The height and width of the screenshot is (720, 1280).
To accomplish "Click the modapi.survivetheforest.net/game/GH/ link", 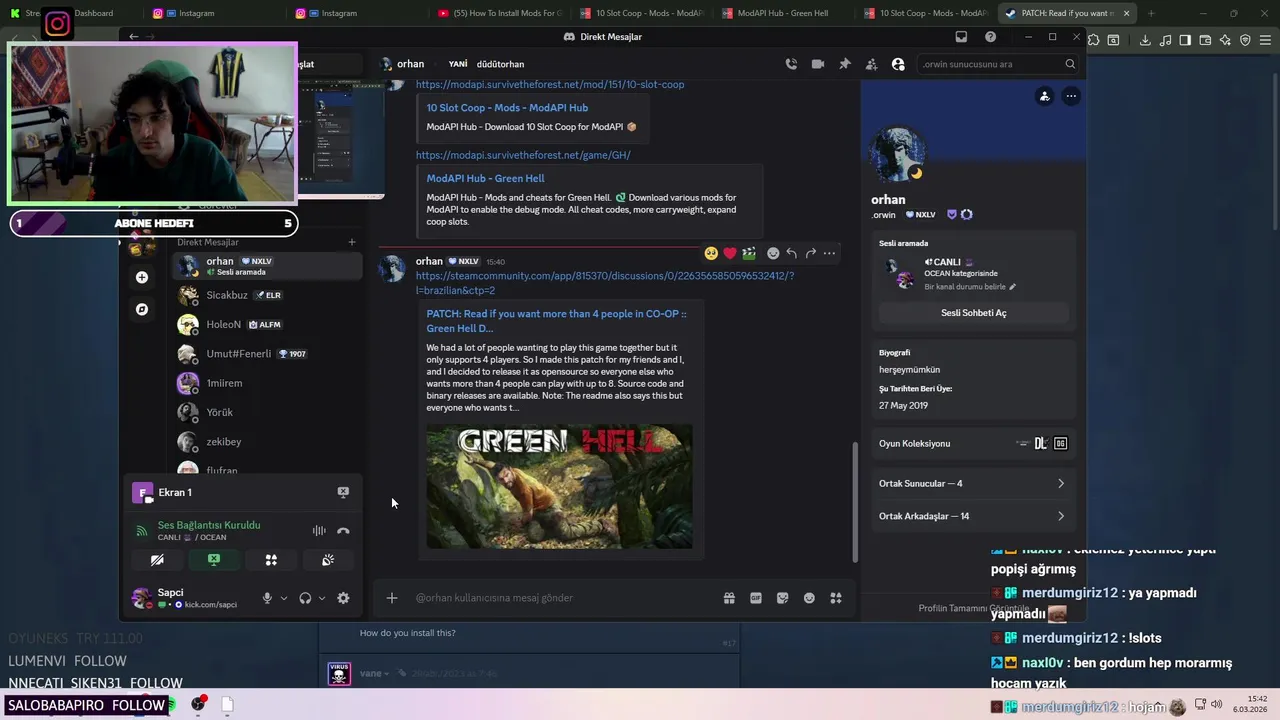I will (523, 155).
